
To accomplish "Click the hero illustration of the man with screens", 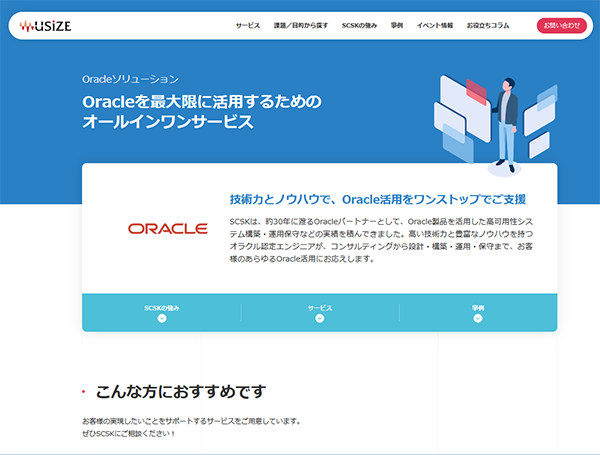I will (x=495, y=125).
